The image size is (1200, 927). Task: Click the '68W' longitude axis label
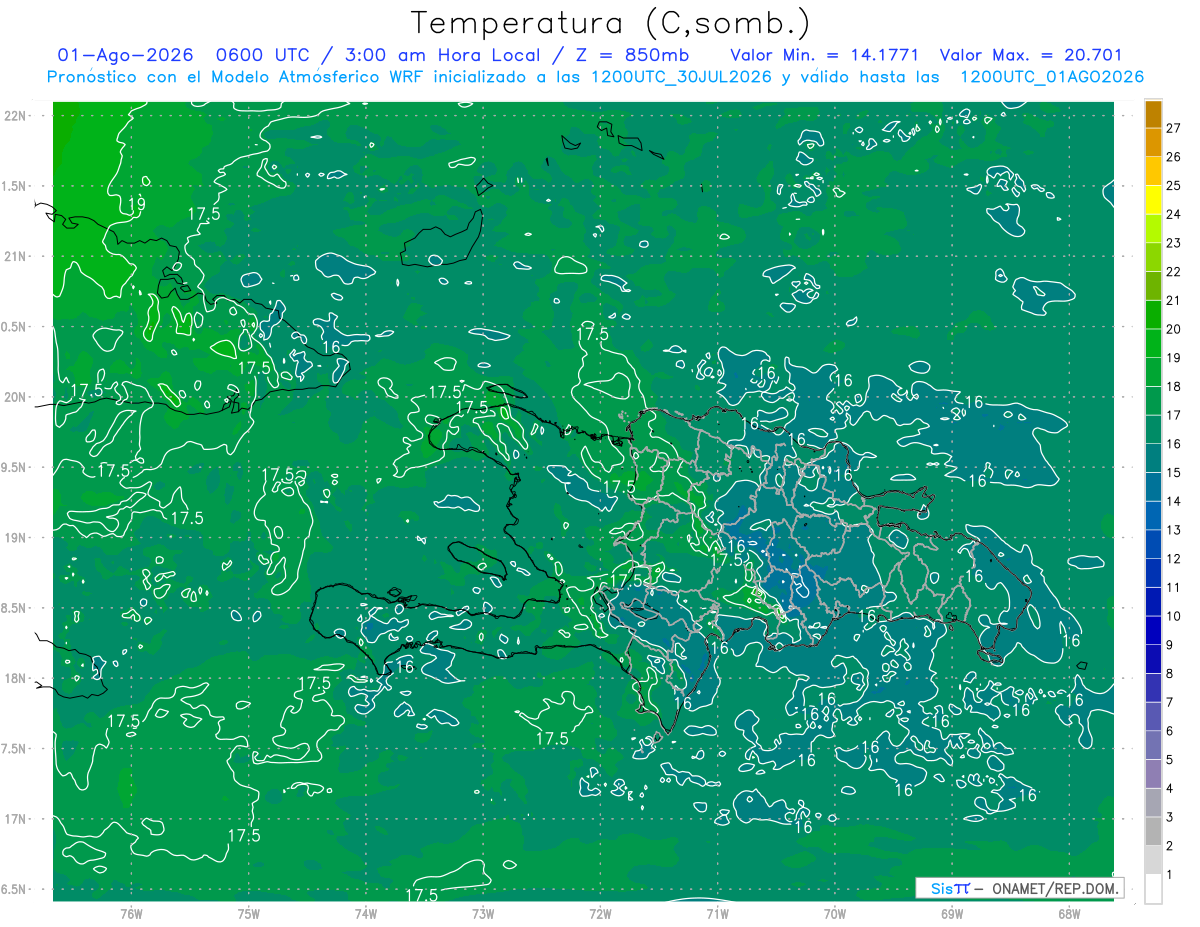coord(1069,913)
